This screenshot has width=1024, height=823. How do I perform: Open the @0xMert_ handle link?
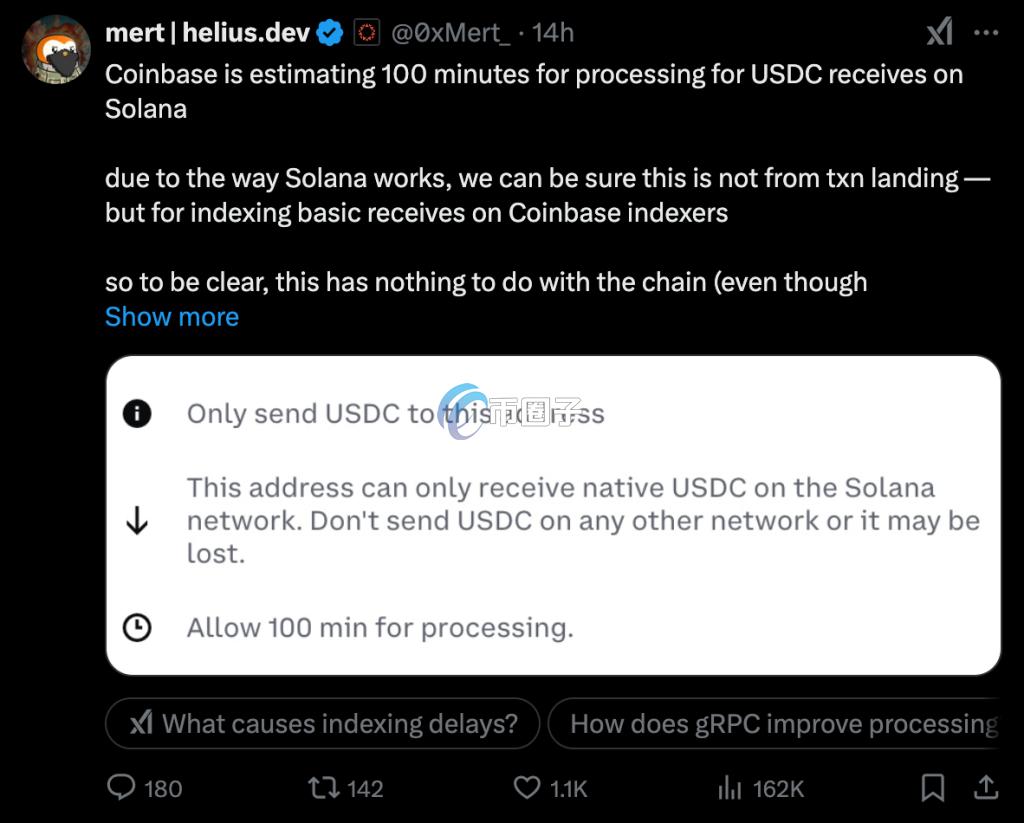pyautogui.click(x=451, y=33)
